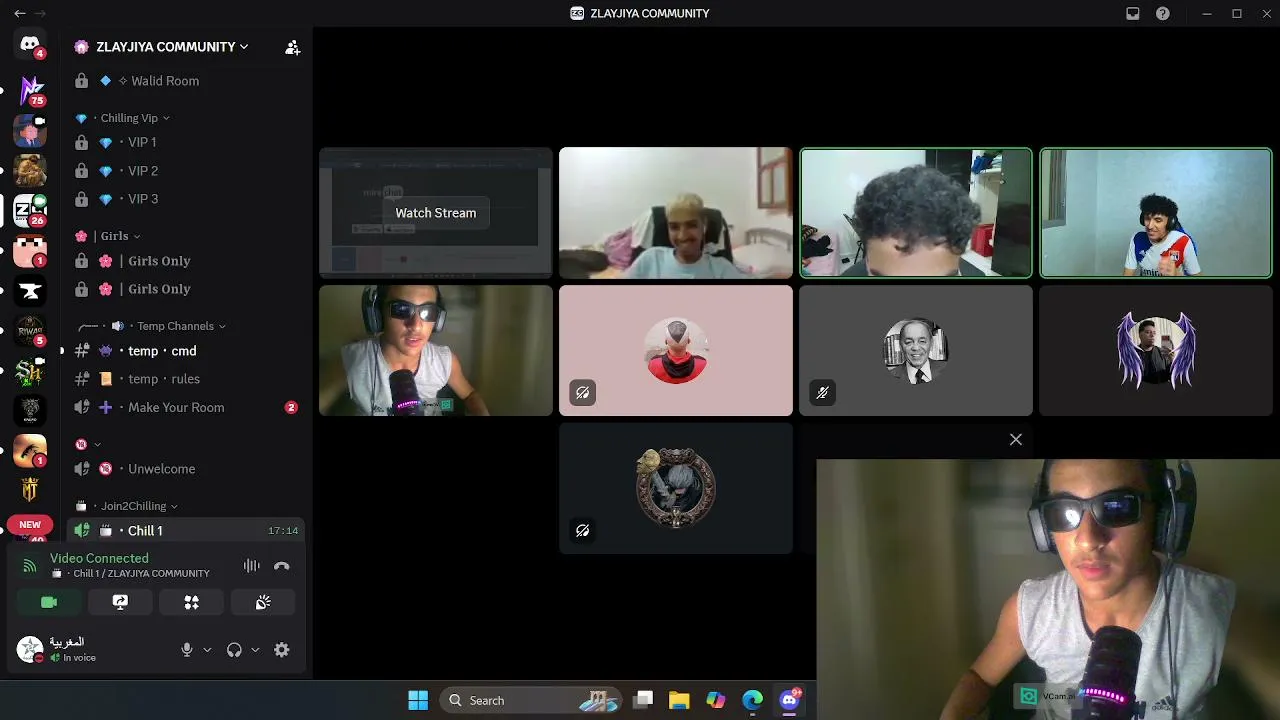Join the Make Your Room channel

click(187, 407)
